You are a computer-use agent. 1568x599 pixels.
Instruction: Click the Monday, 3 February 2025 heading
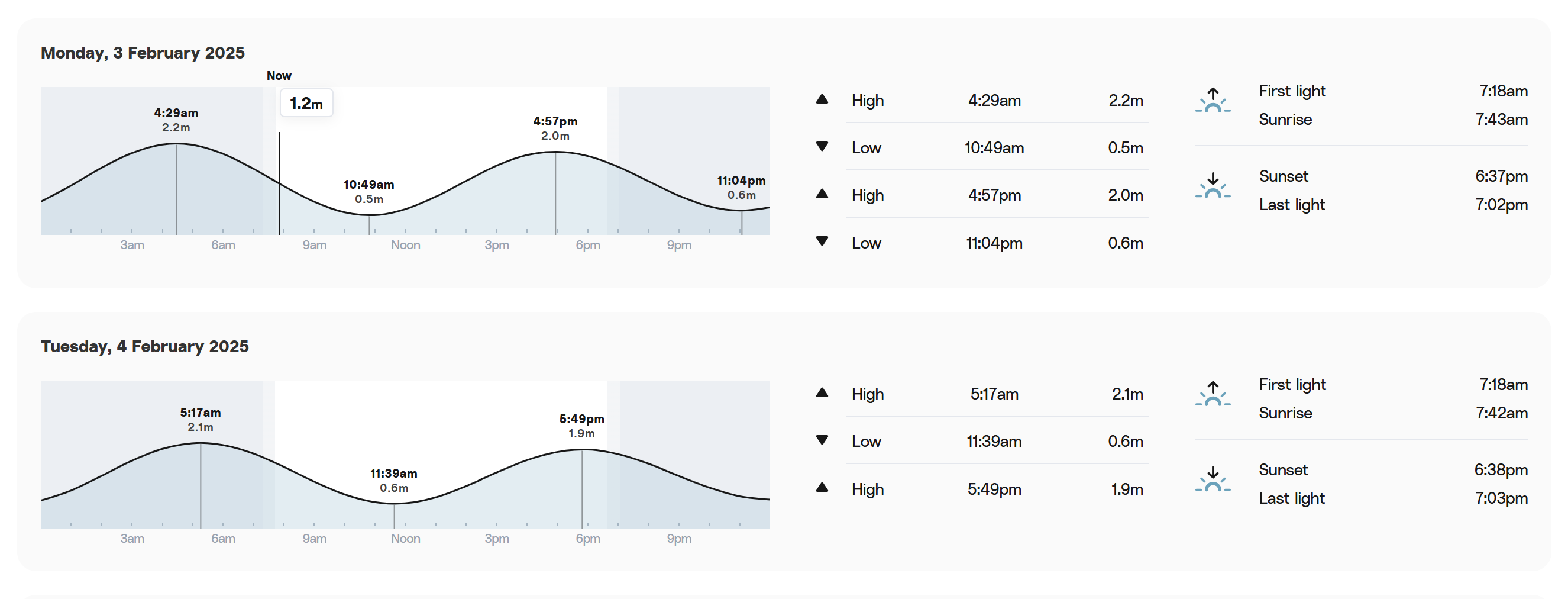(x=143, y=53)
